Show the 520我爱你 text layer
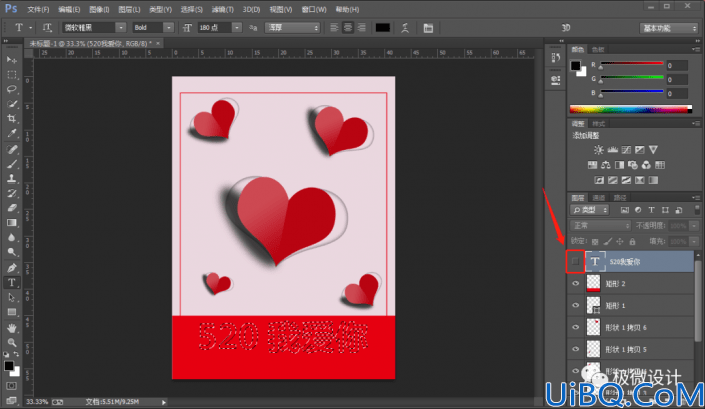Image resolution: width=705 pixels, height=409 pixels. (575, 262)
